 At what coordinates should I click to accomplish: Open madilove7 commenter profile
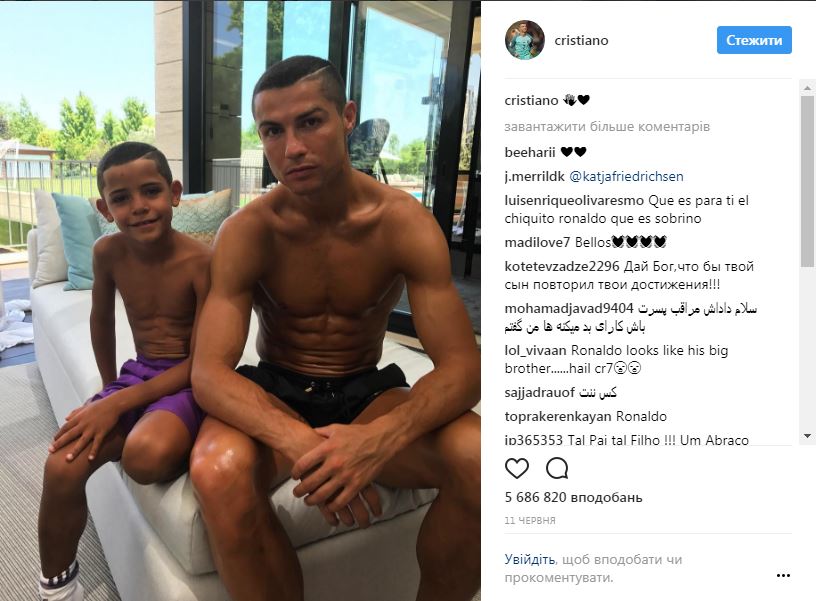538,242
